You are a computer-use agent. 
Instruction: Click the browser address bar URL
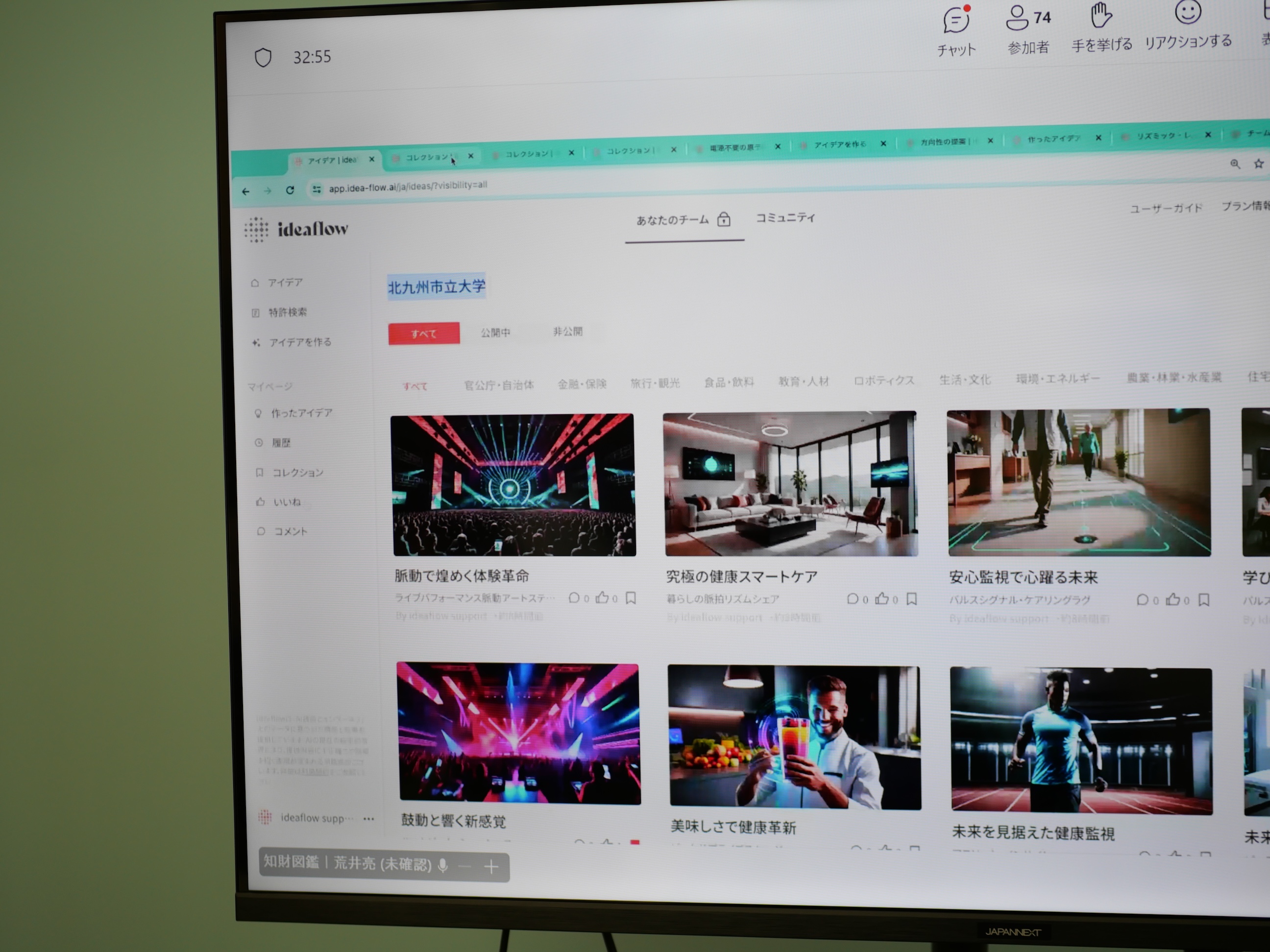click(408, 187)
